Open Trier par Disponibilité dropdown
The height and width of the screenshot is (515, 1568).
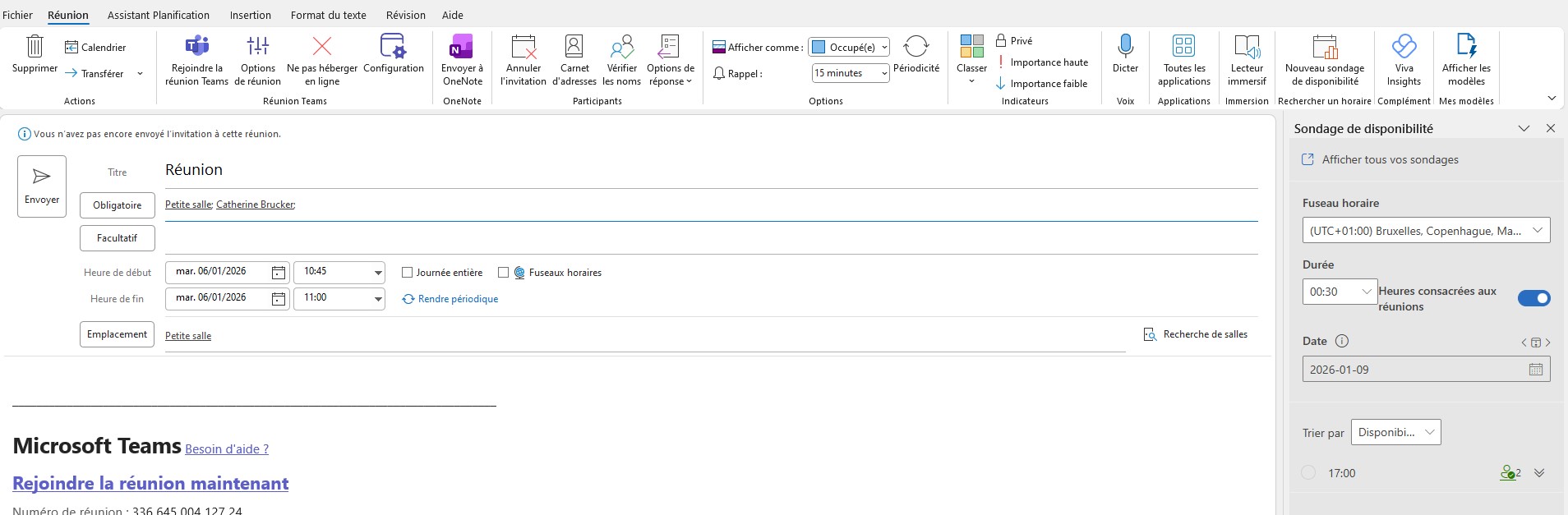click(x=1396, y=432)
